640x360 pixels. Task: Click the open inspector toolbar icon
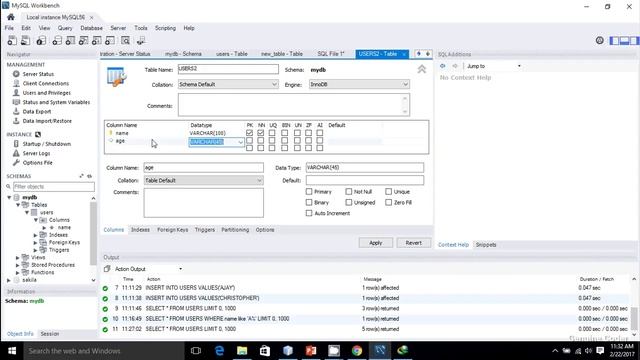click(41, 40)
